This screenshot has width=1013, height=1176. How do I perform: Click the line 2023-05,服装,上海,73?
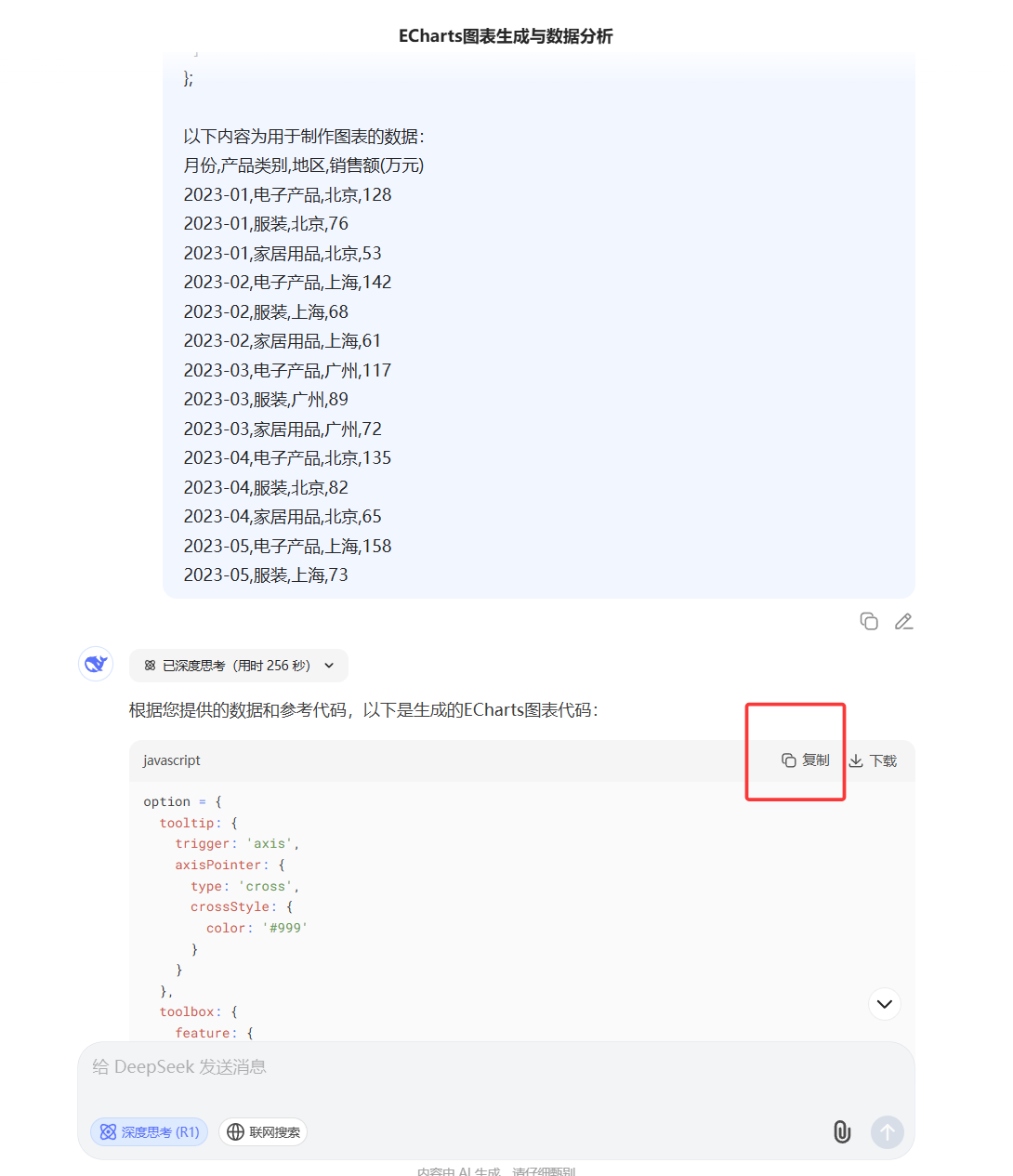pos(266,575)
